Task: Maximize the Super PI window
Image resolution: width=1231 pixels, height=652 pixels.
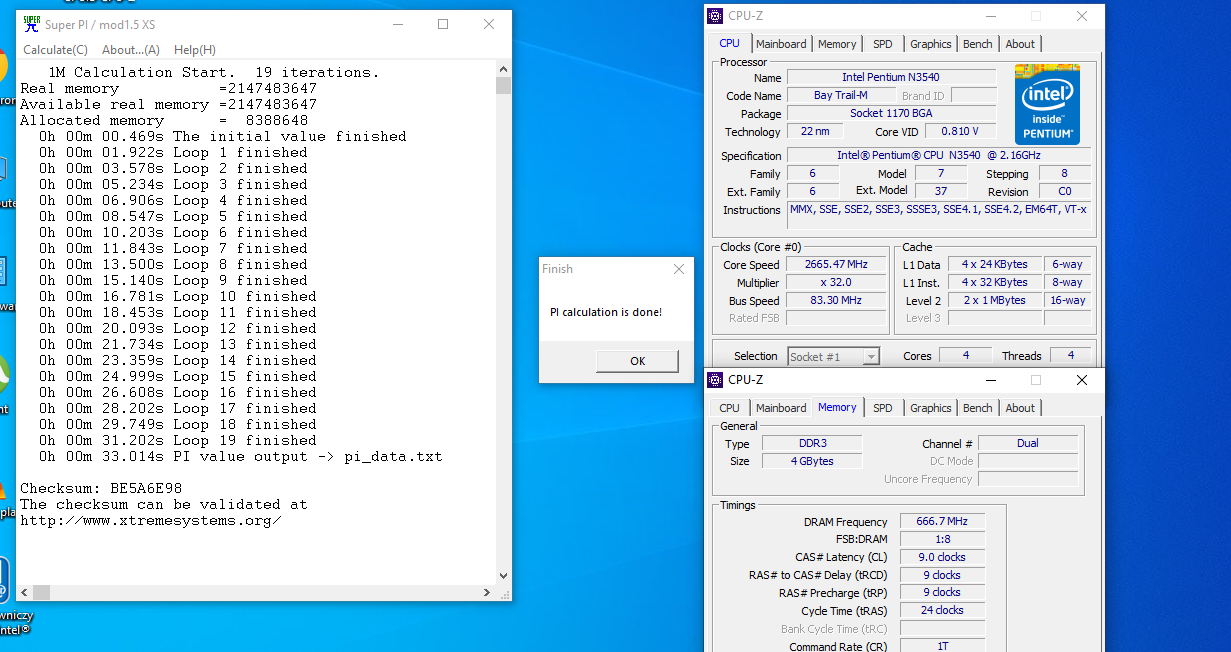Action: pos(443,24)
